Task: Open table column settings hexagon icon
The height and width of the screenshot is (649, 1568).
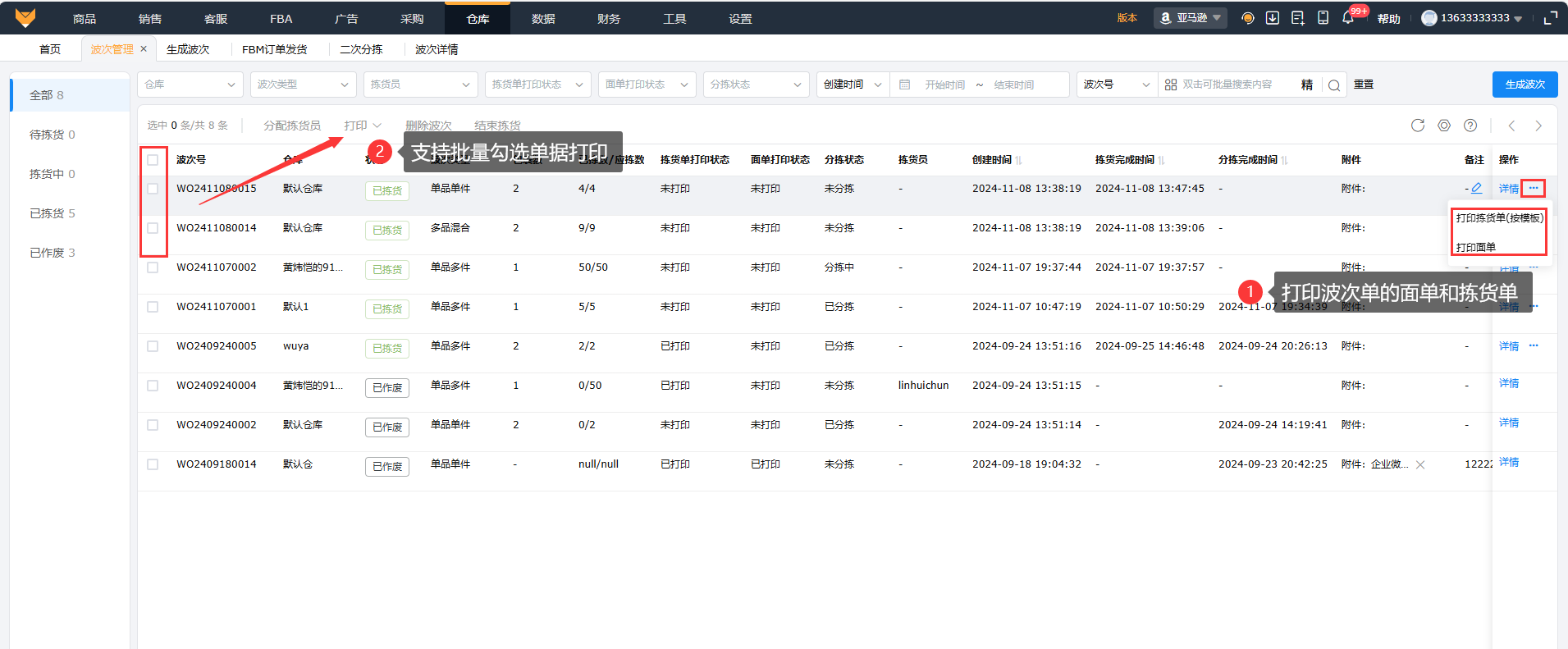Action: [x=1444, y=126]
